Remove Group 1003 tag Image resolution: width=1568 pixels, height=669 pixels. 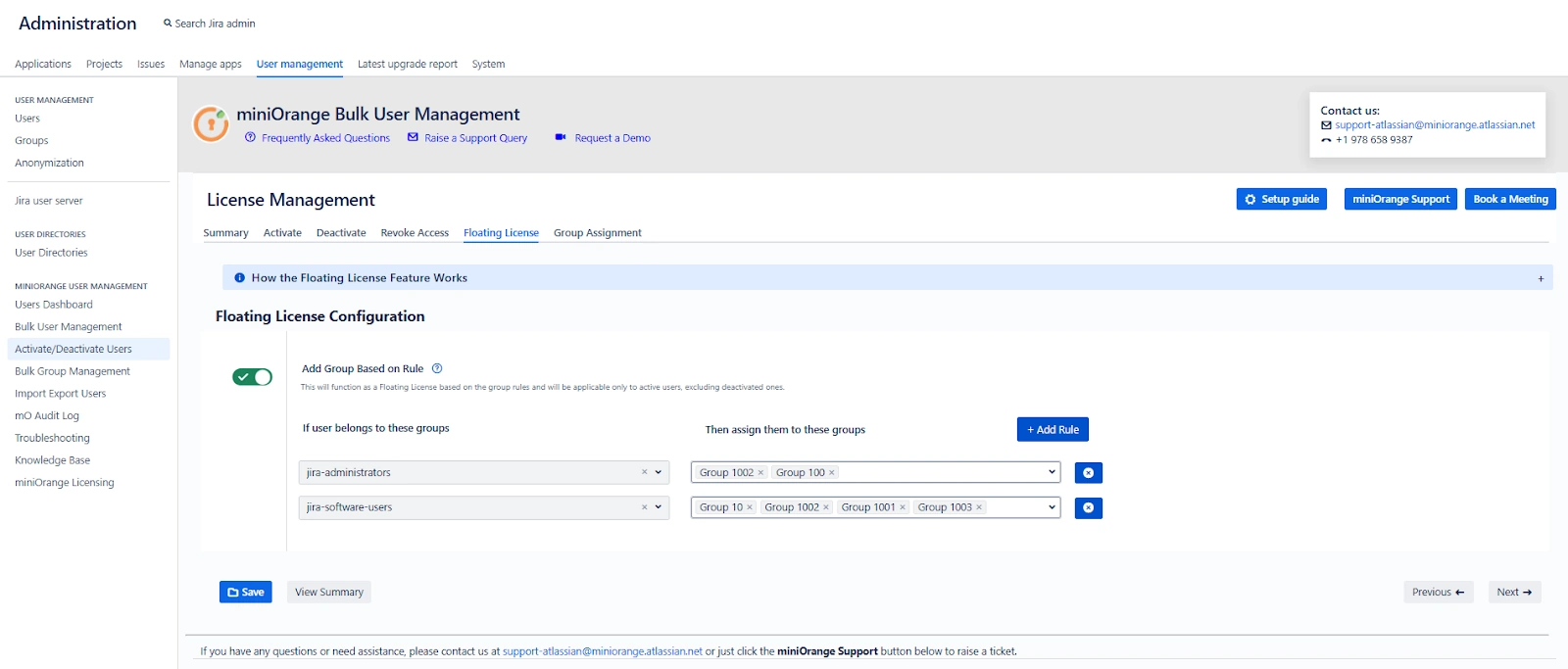point(979,507)
